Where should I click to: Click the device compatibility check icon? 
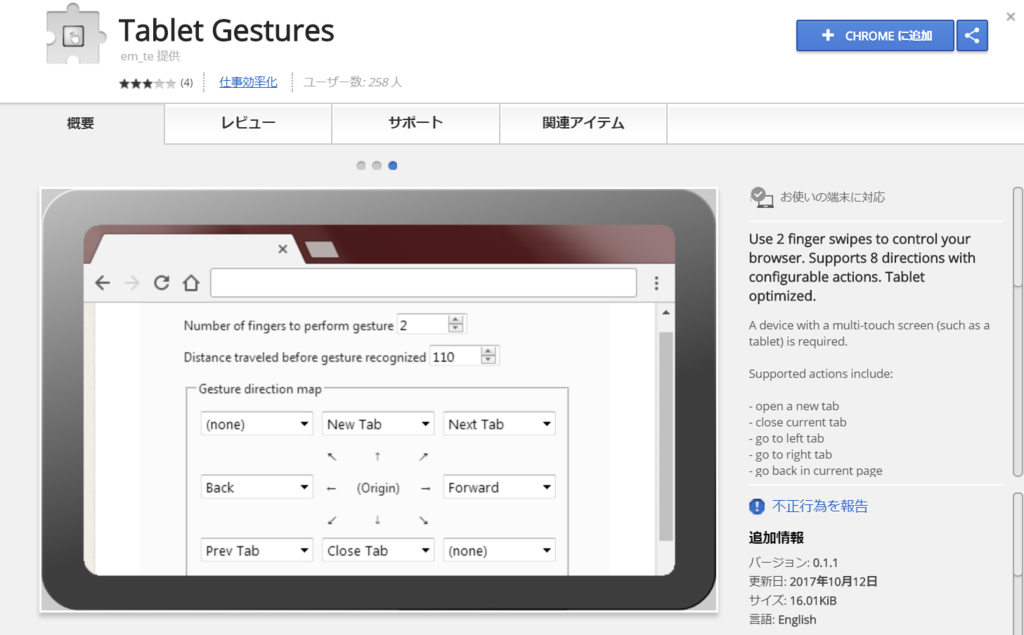pos(761,197)
